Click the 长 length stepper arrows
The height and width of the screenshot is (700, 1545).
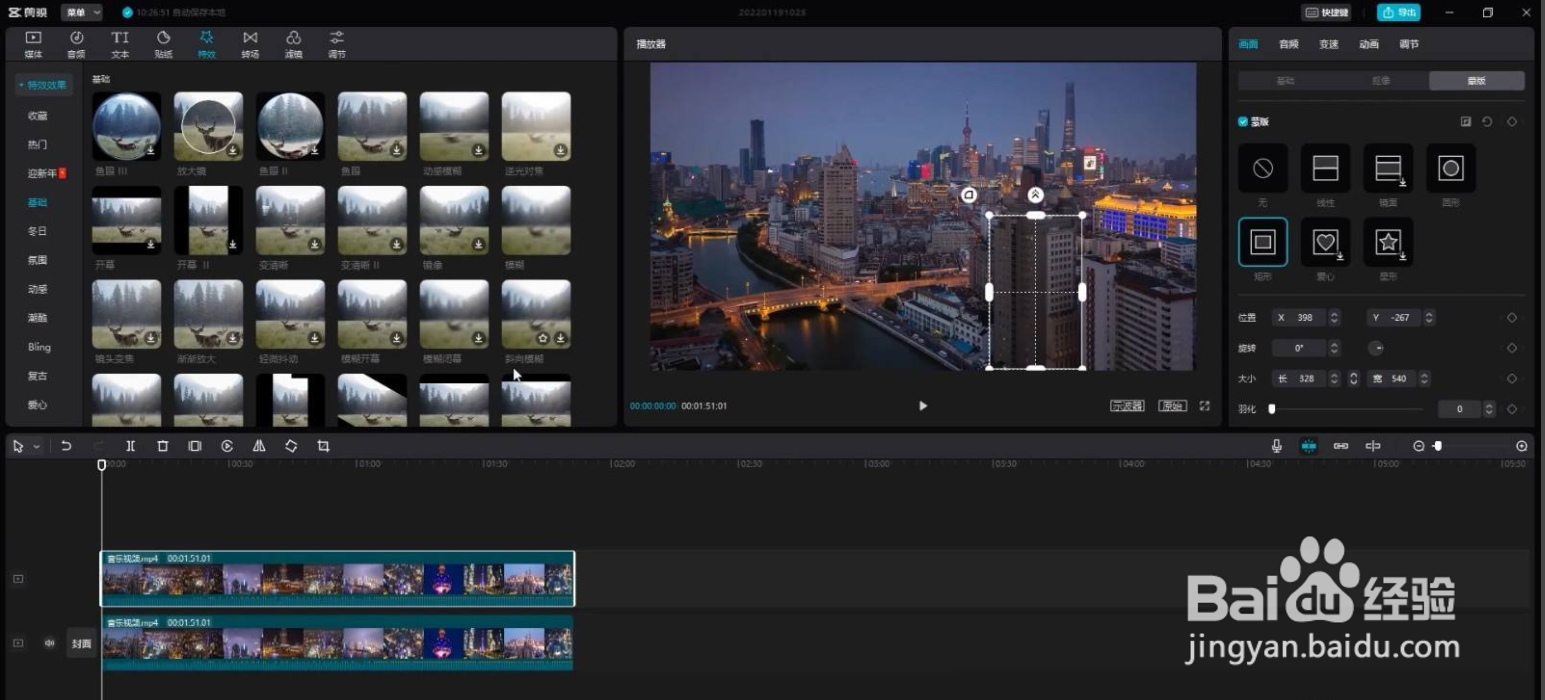click(x=1334, y=379)
